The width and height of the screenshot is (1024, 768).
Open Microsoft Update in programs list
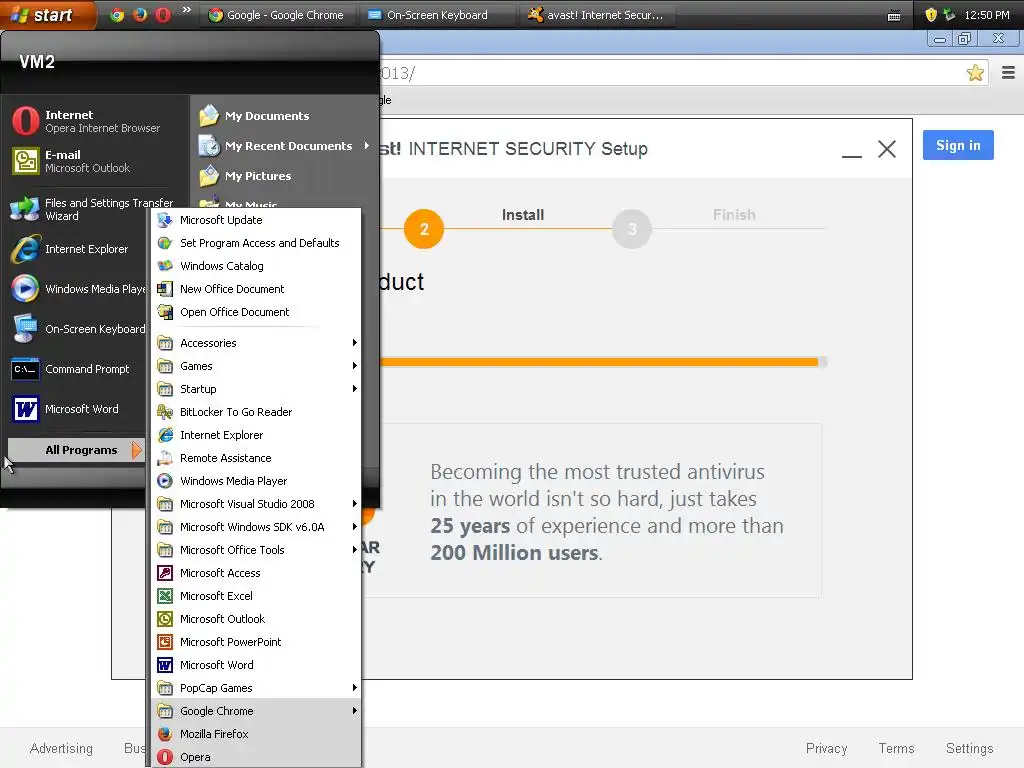[257, 220]
